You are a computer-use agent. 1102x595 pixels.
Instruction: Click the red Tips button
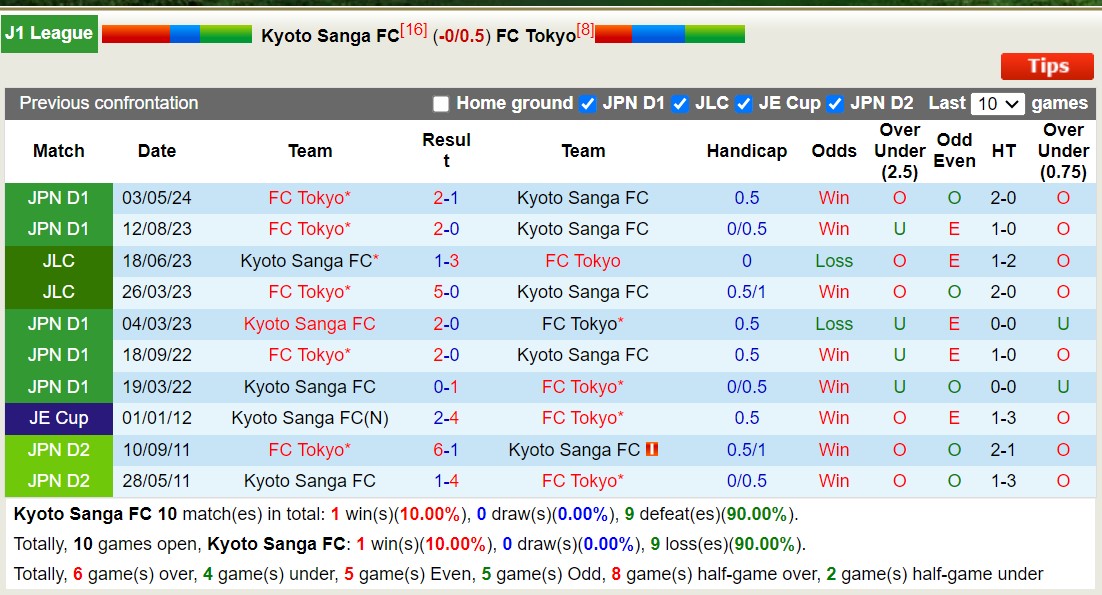click(x=1046, y=66)
